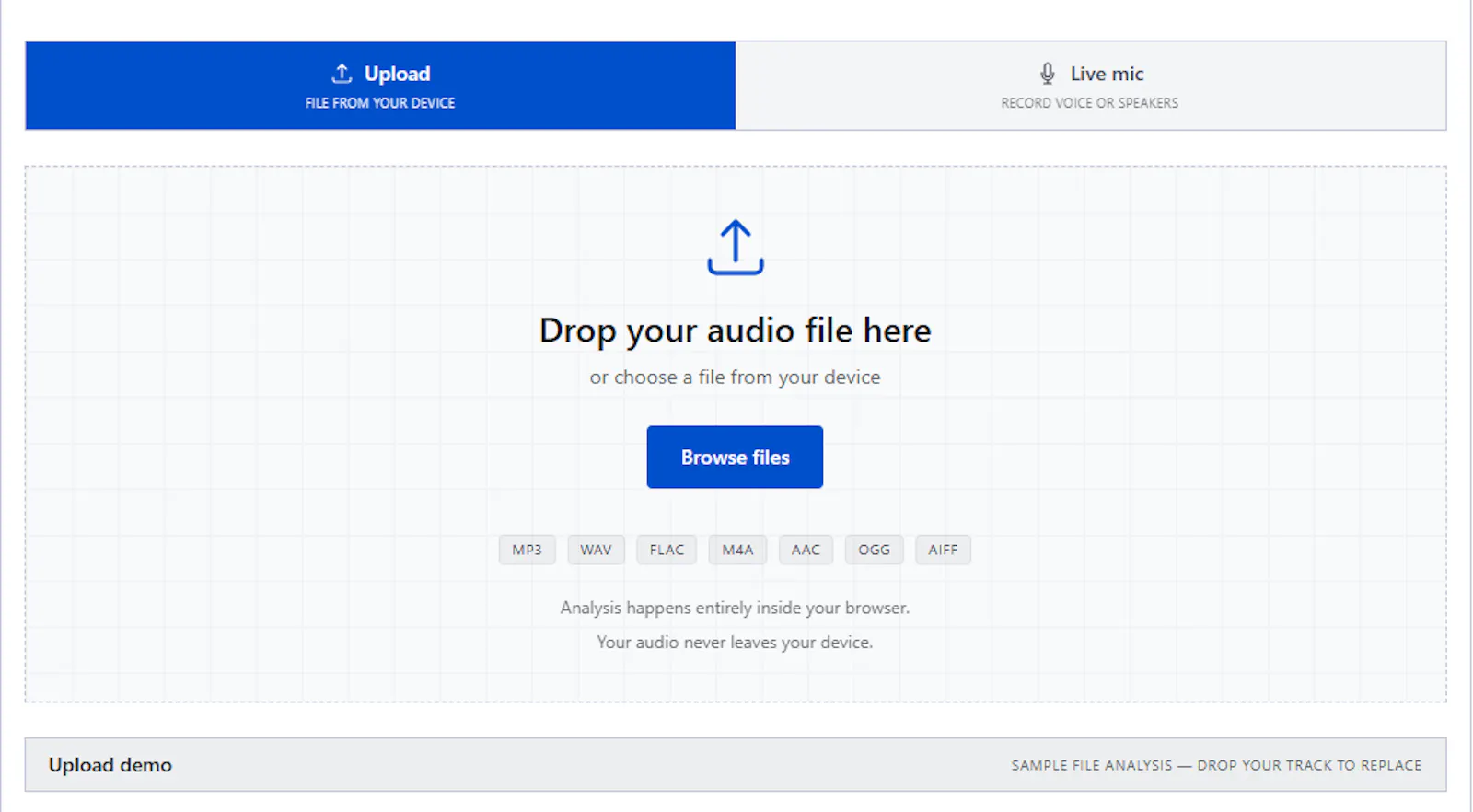Click the OGG format tag
This screenshot has height=812, width=1473.
tap(874, 550)
